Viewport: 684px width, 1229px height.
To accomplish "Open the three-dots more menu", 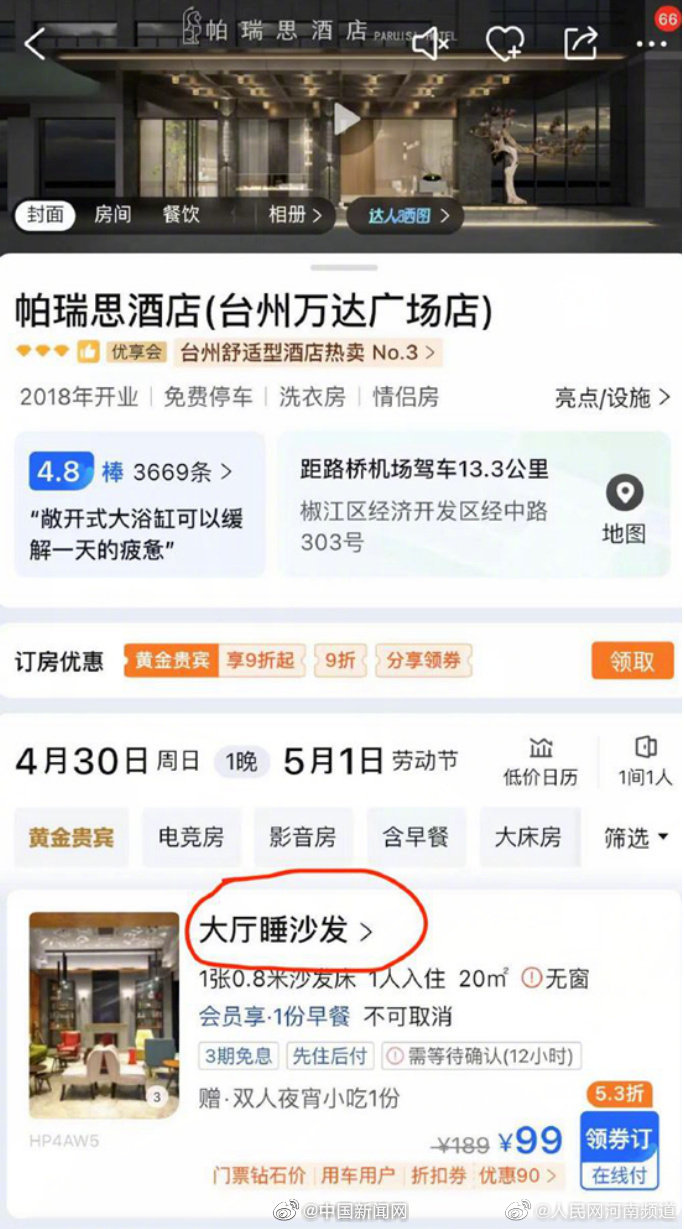I will (x=651, y=44).
